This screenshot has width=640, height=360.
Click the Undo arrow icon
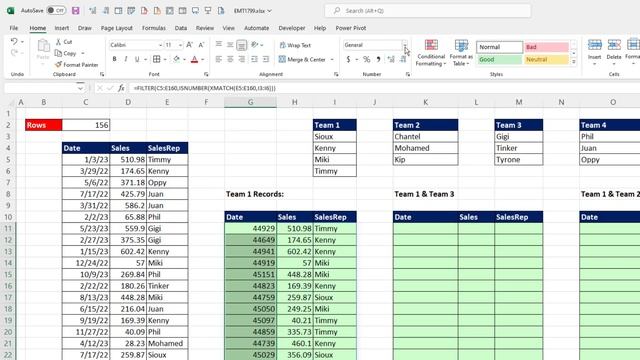point(14,42)
